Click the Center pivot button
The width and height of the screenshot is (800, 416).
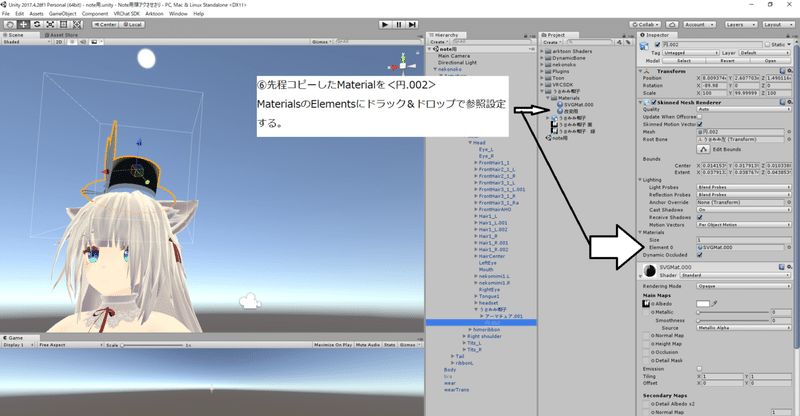click(105, 25)
